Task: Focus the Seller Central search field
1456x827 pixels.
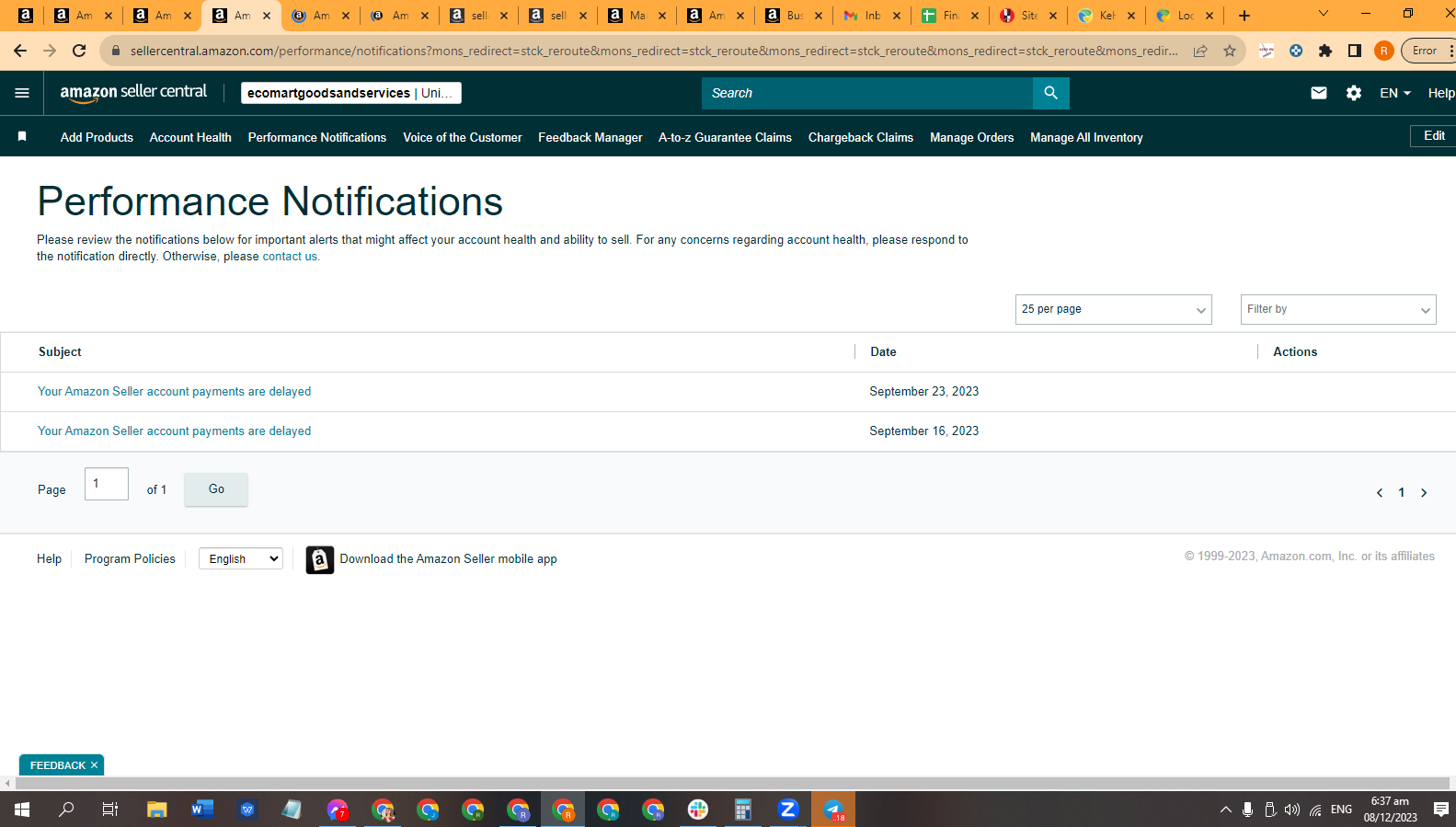Action: (867, 93)
